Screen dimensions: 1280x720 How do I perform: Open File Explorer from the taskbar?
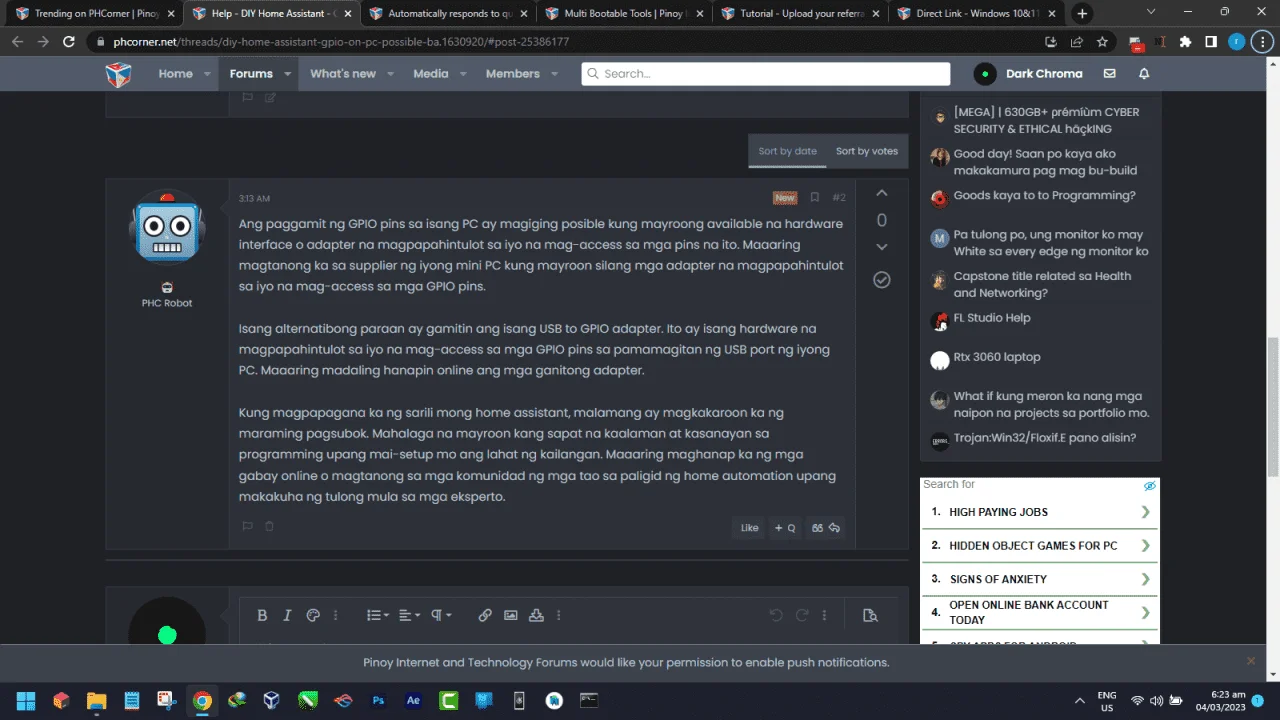click(x=96, y=701)
